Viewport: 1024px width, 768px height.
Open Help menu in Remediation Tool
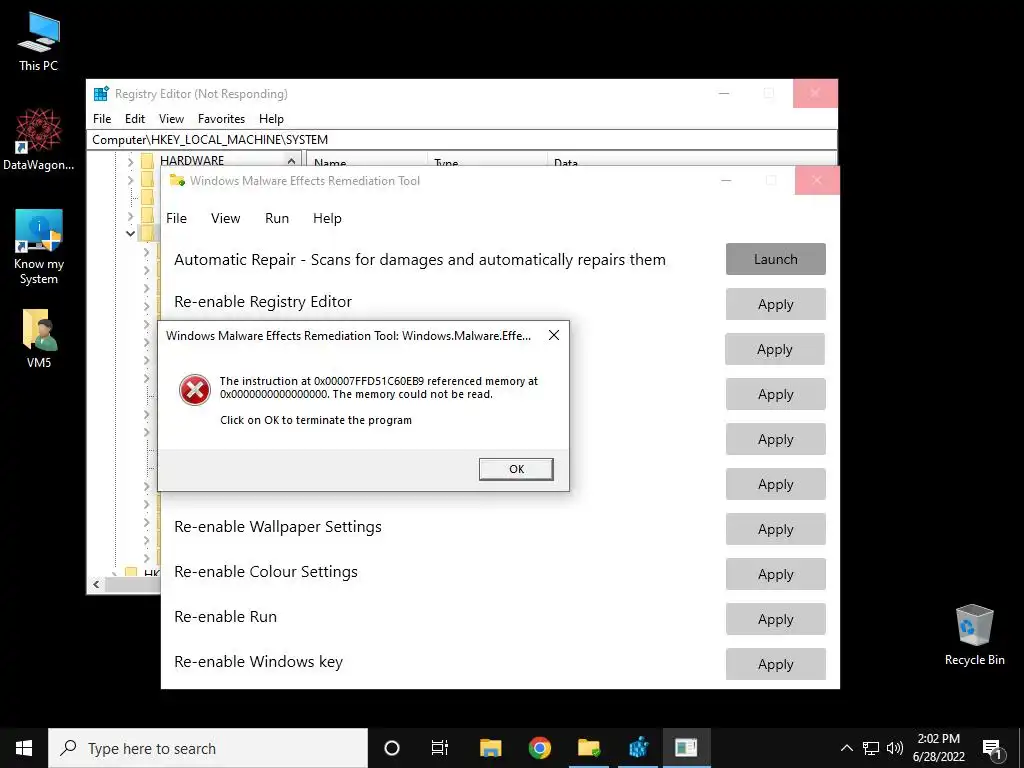tap(327, 218)
